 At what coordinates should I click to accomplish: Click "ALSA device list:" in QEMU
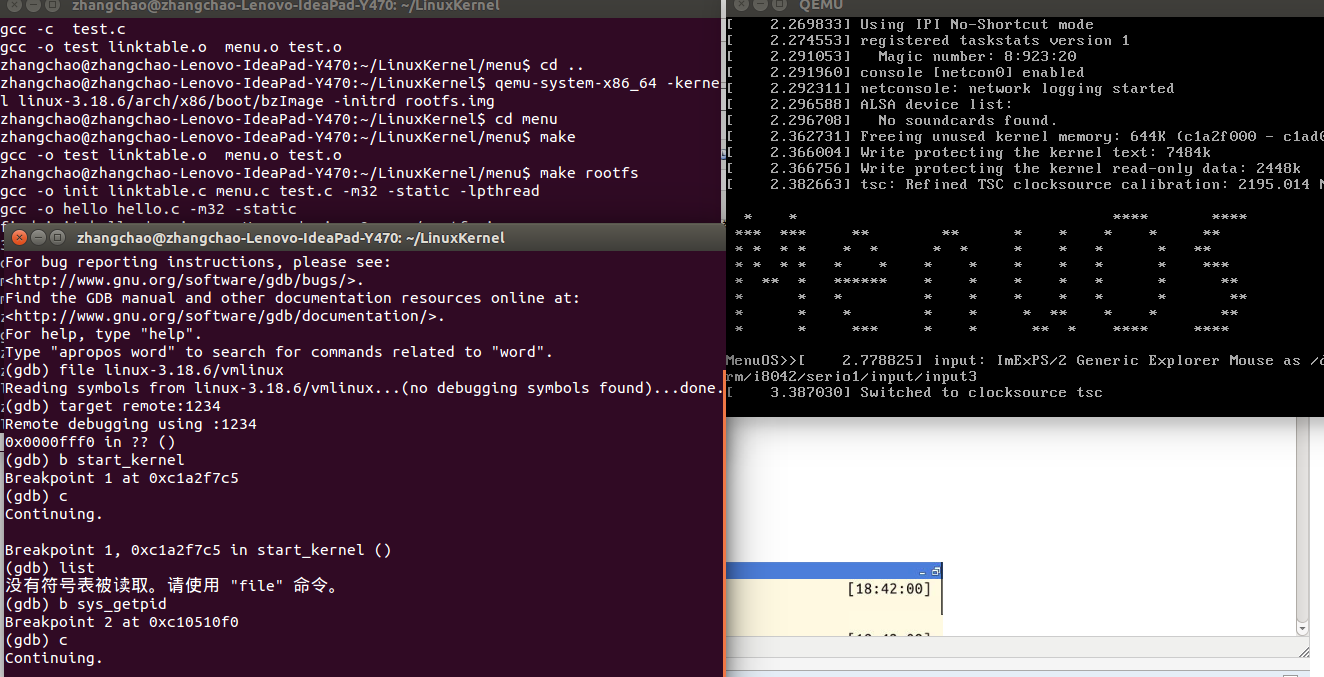(936, 105)
